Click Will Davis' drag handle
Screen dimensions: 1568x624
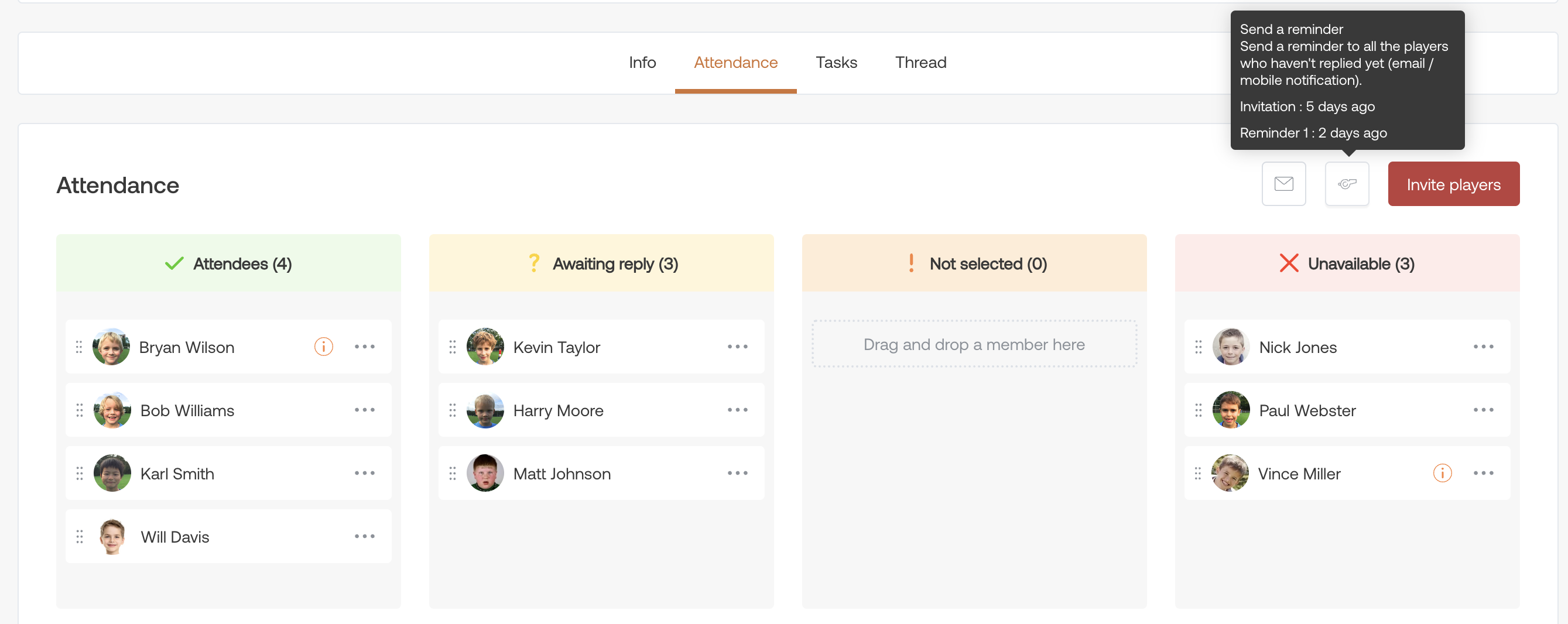(79, 537)
